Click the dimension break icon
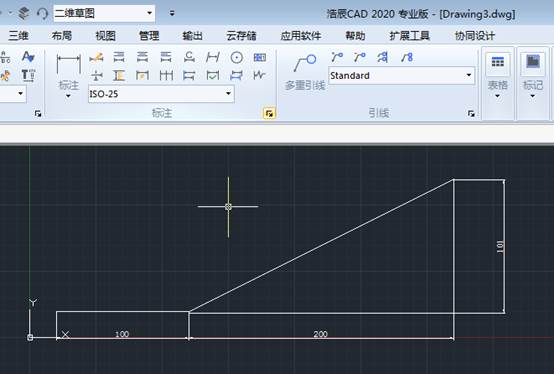This screenshot has width=554, height=374. (x=96, y=75)
